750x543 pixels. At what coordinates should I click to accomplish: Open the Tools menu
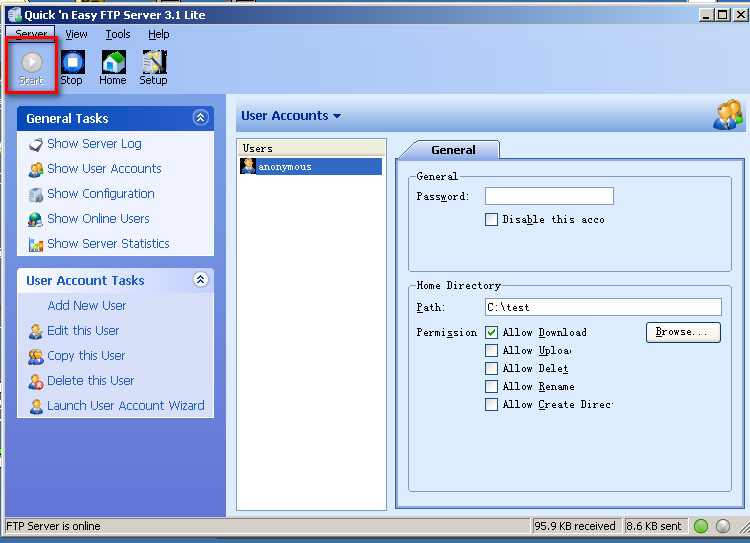point(118,34)
